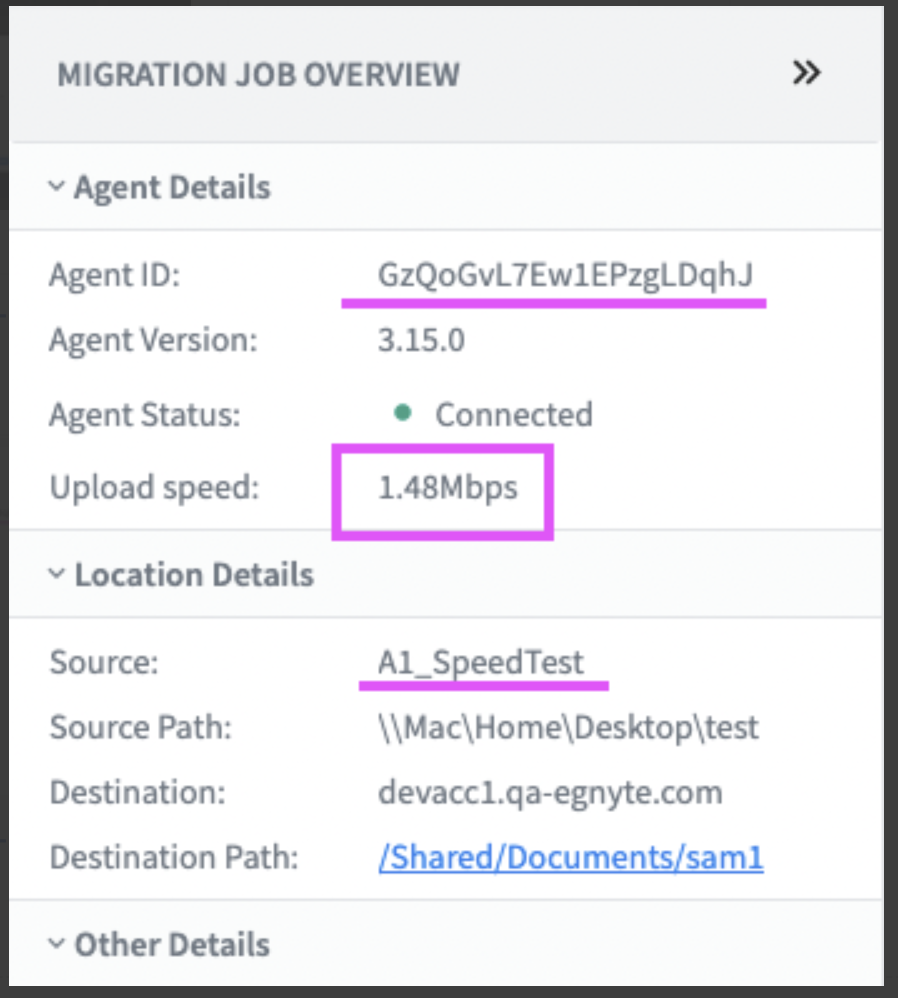Click the Connected status text
The image size is (898, 998).
tap(514, 414)
